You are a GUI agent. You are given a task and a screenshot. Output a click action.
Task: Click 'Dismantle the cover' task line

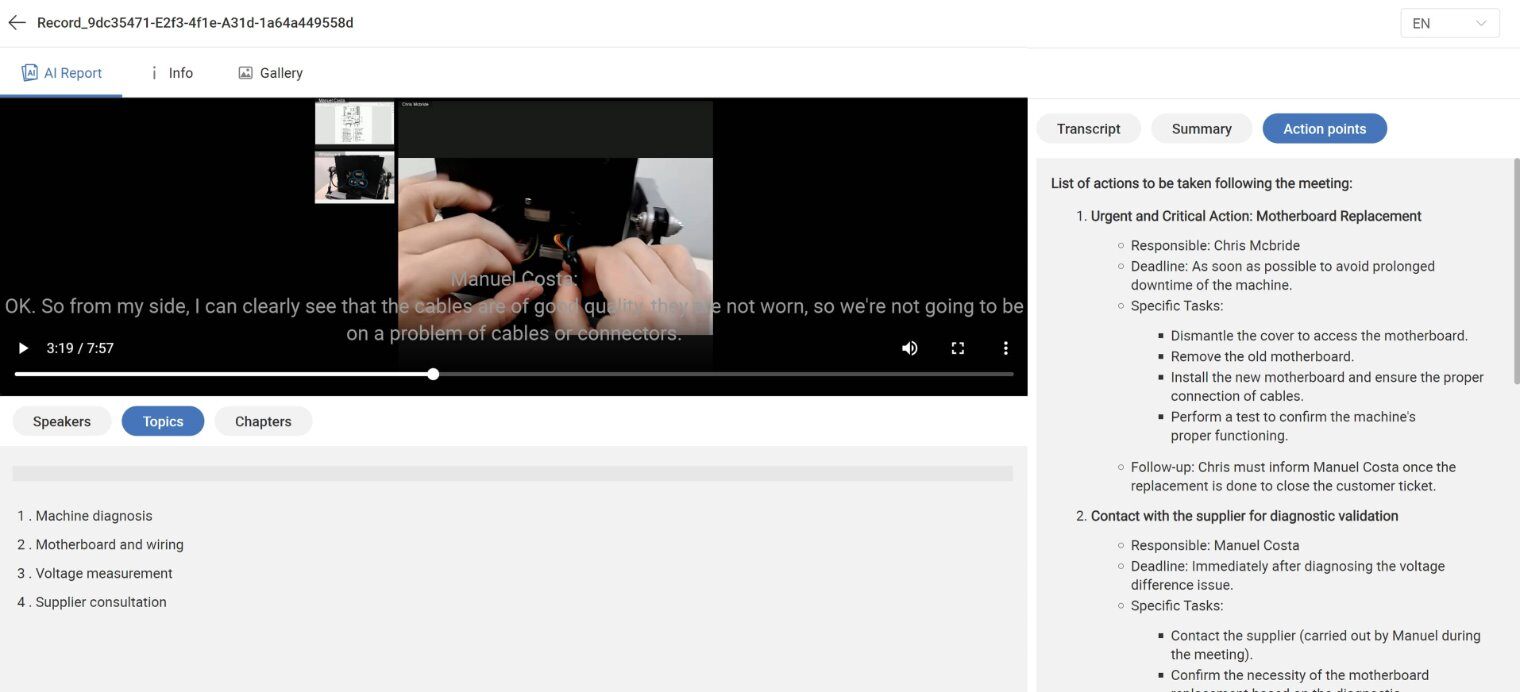(1319, 336)
